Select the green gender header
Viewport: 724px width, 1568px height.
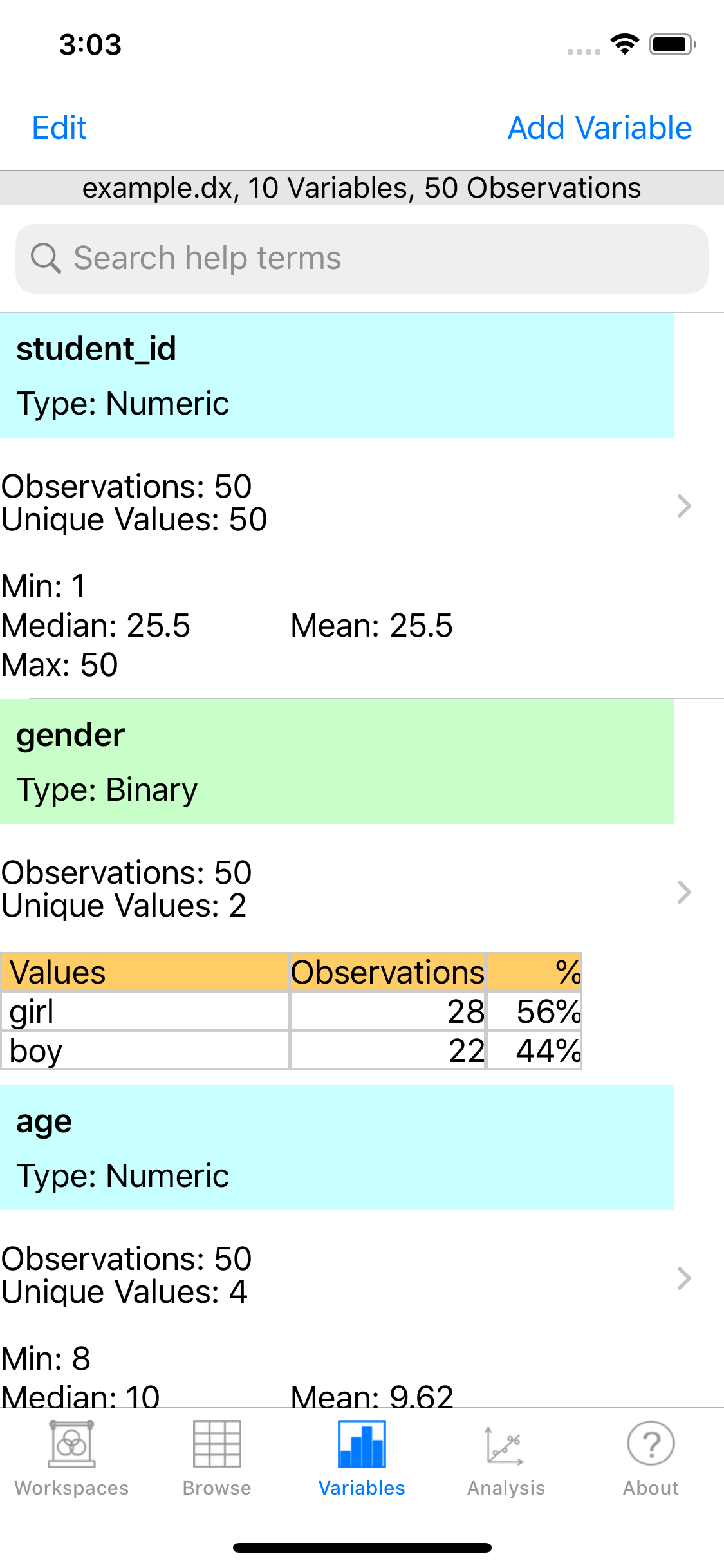tap(337, 761)
